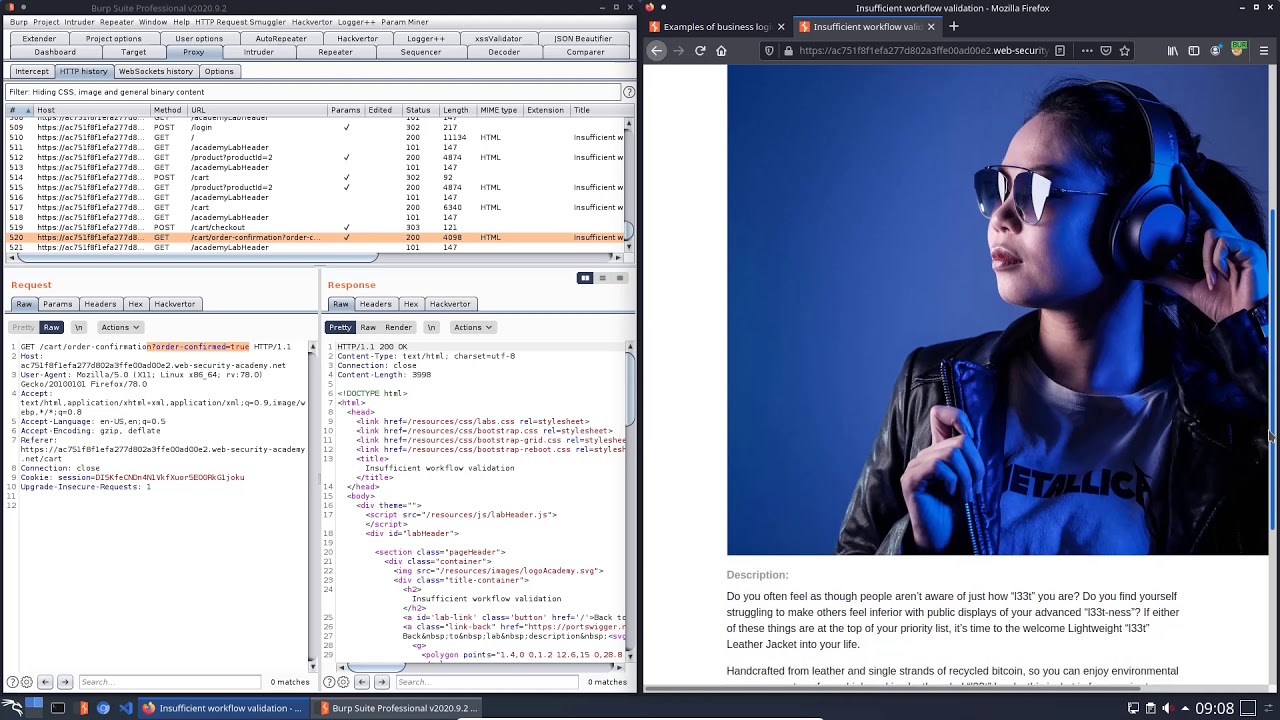
Task: Toggle non-printing characters in Response
Action: pyautogui.click(x=431, y=327)
